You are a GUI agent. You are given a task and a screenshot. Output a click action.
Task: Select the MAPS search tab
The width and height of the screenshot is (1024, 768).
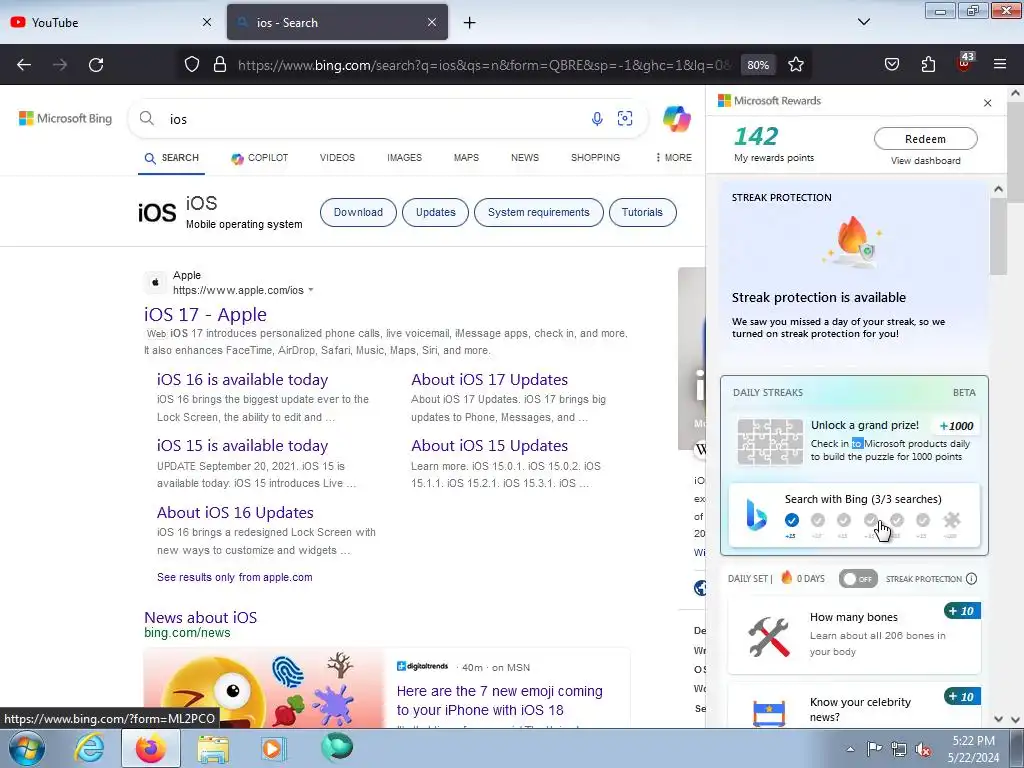pyautogui.click(x=466, y=157)
